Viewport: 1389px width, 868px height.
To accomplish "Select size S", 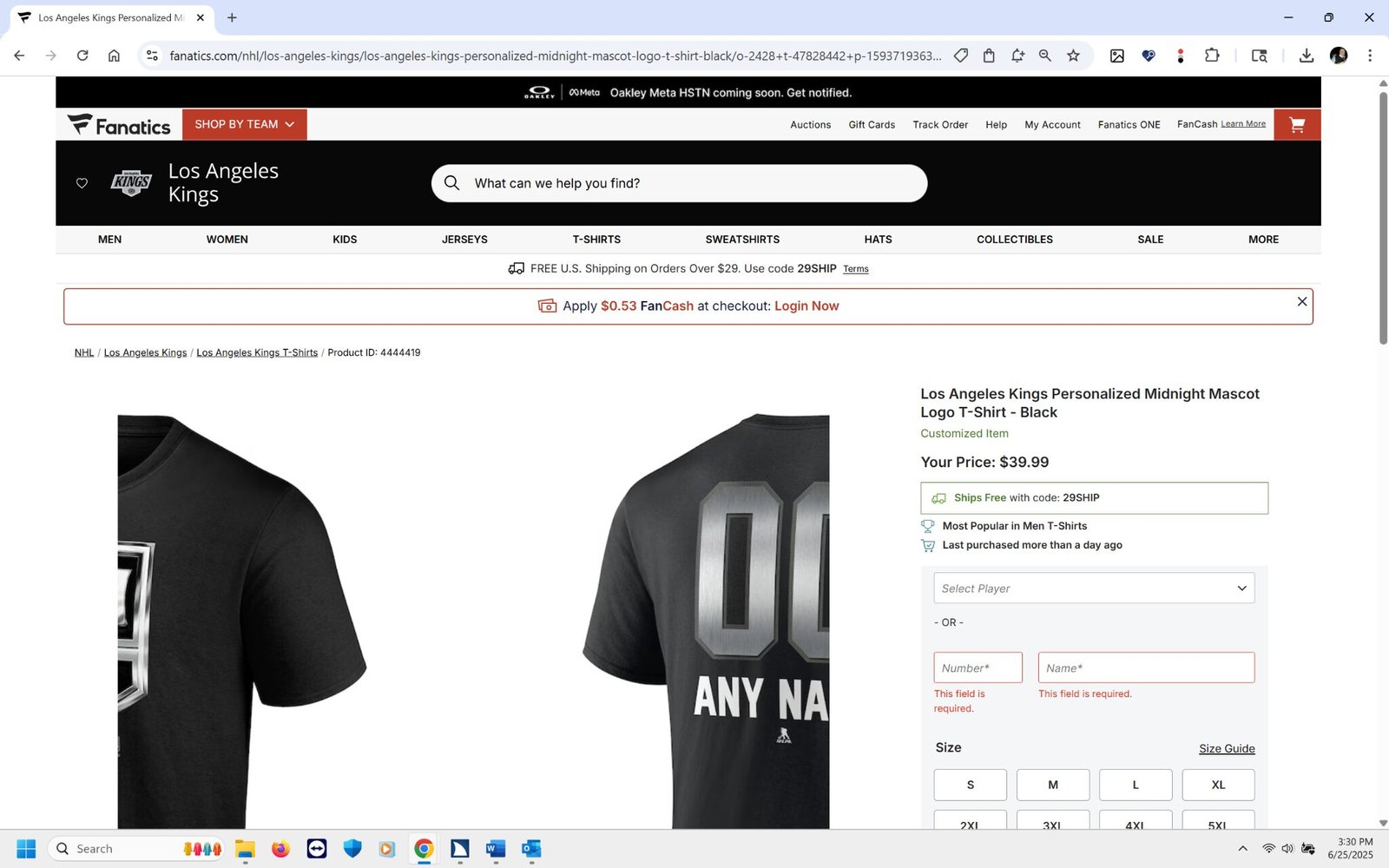I will (x=971, y=785).
